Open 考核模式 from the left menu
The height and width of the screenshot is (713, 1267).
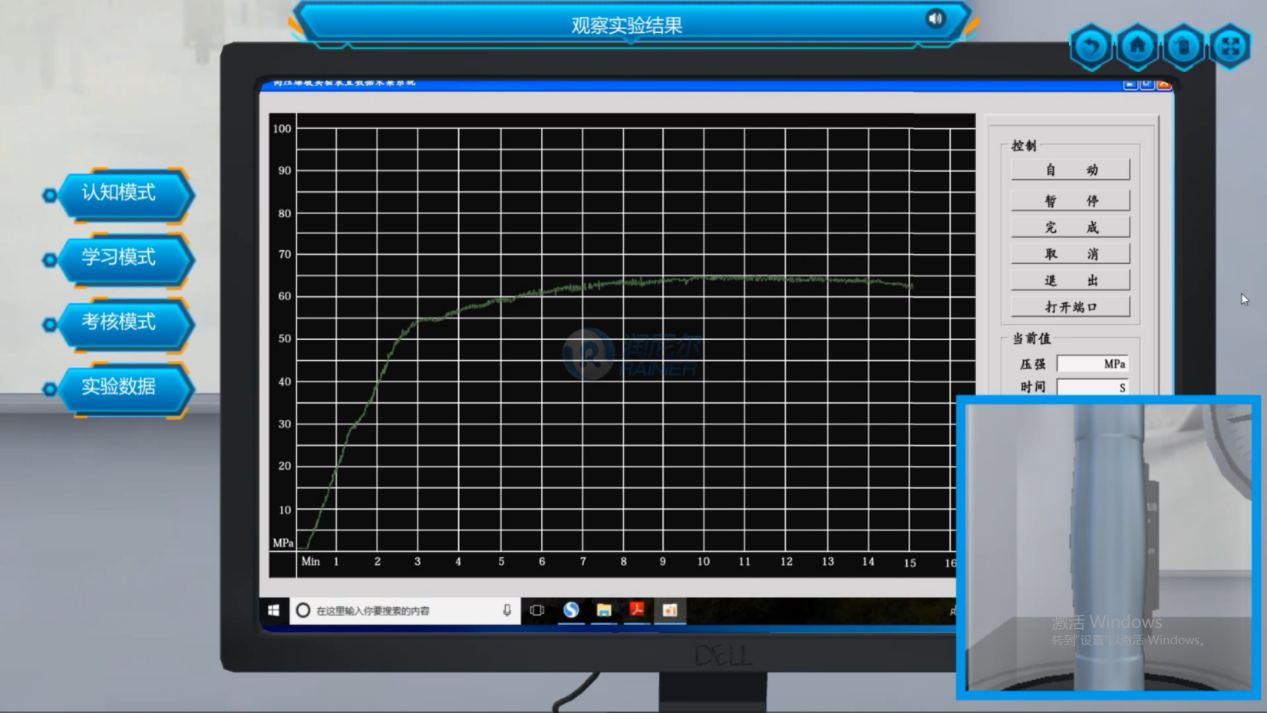(120, 323)
